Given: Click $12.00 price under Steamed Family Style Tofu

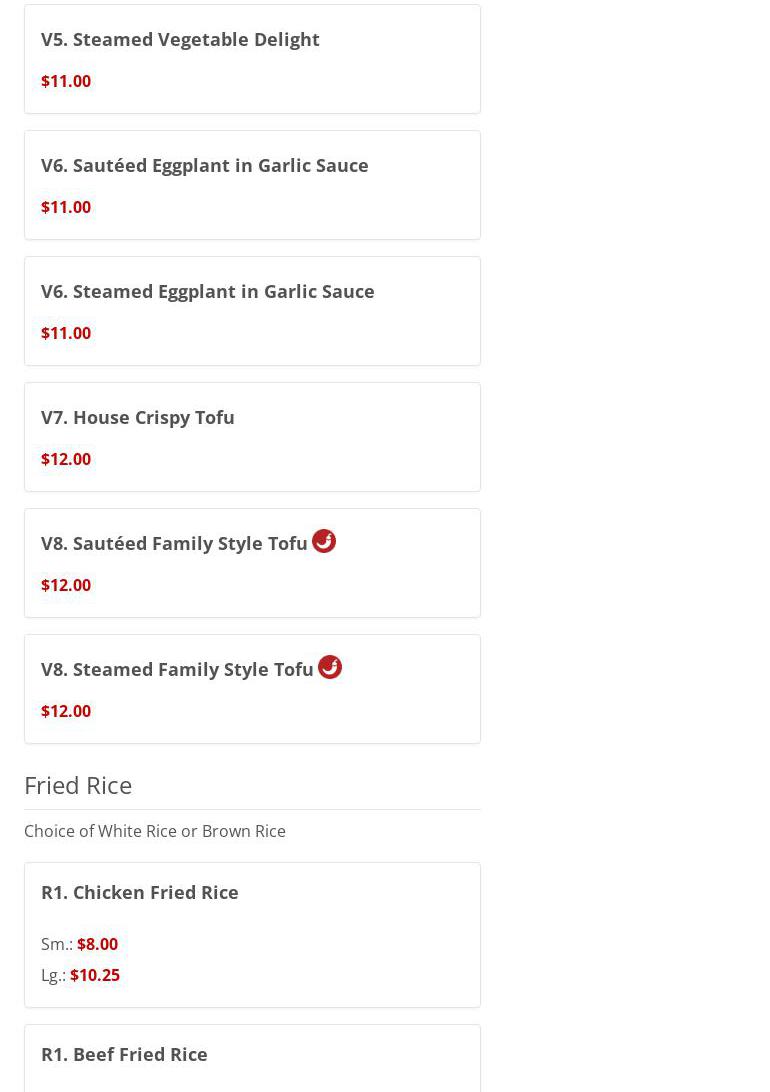Looking at the screenshot, I should [x=66, y=711].
